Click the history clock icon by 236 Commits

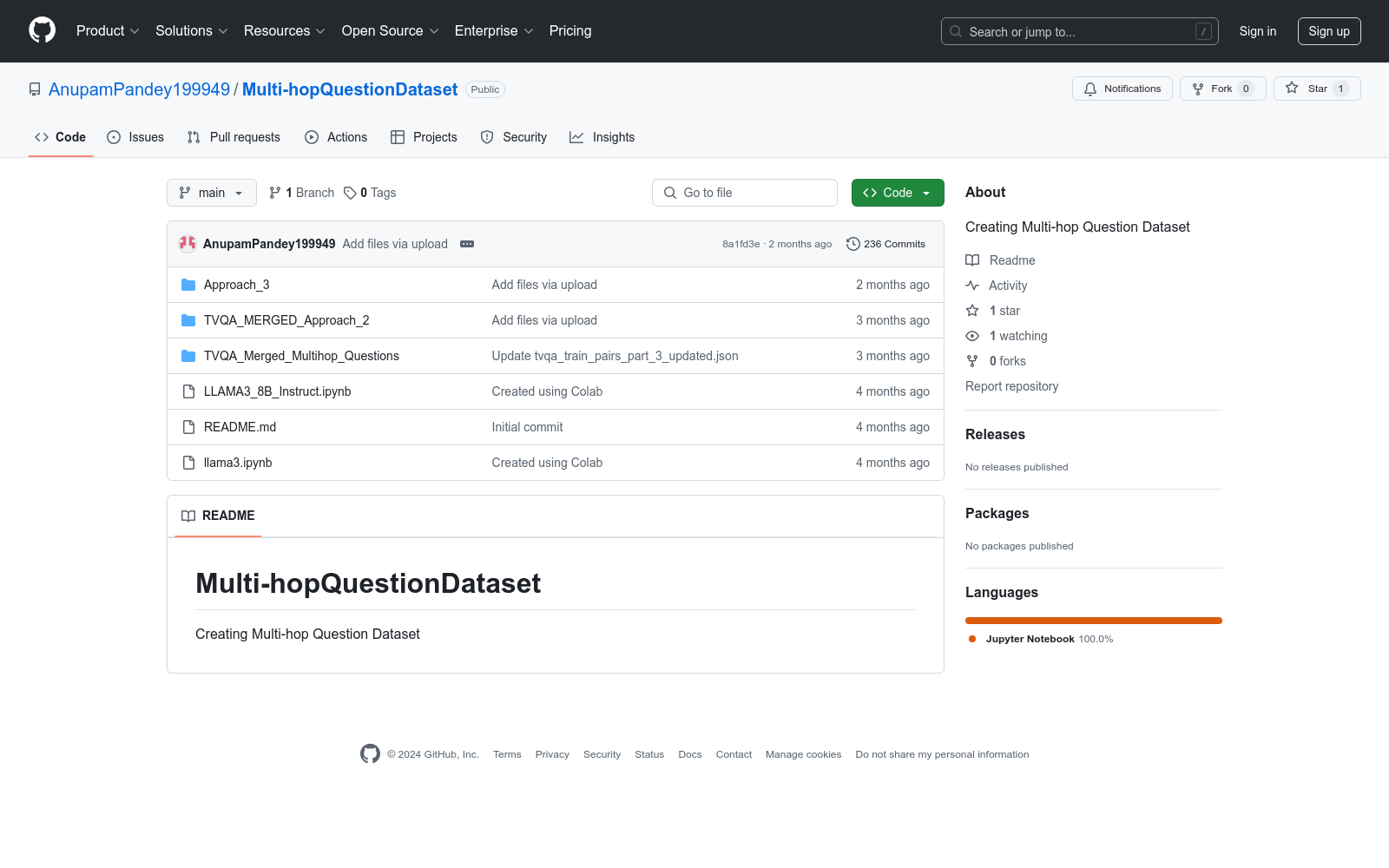[853, 244]
